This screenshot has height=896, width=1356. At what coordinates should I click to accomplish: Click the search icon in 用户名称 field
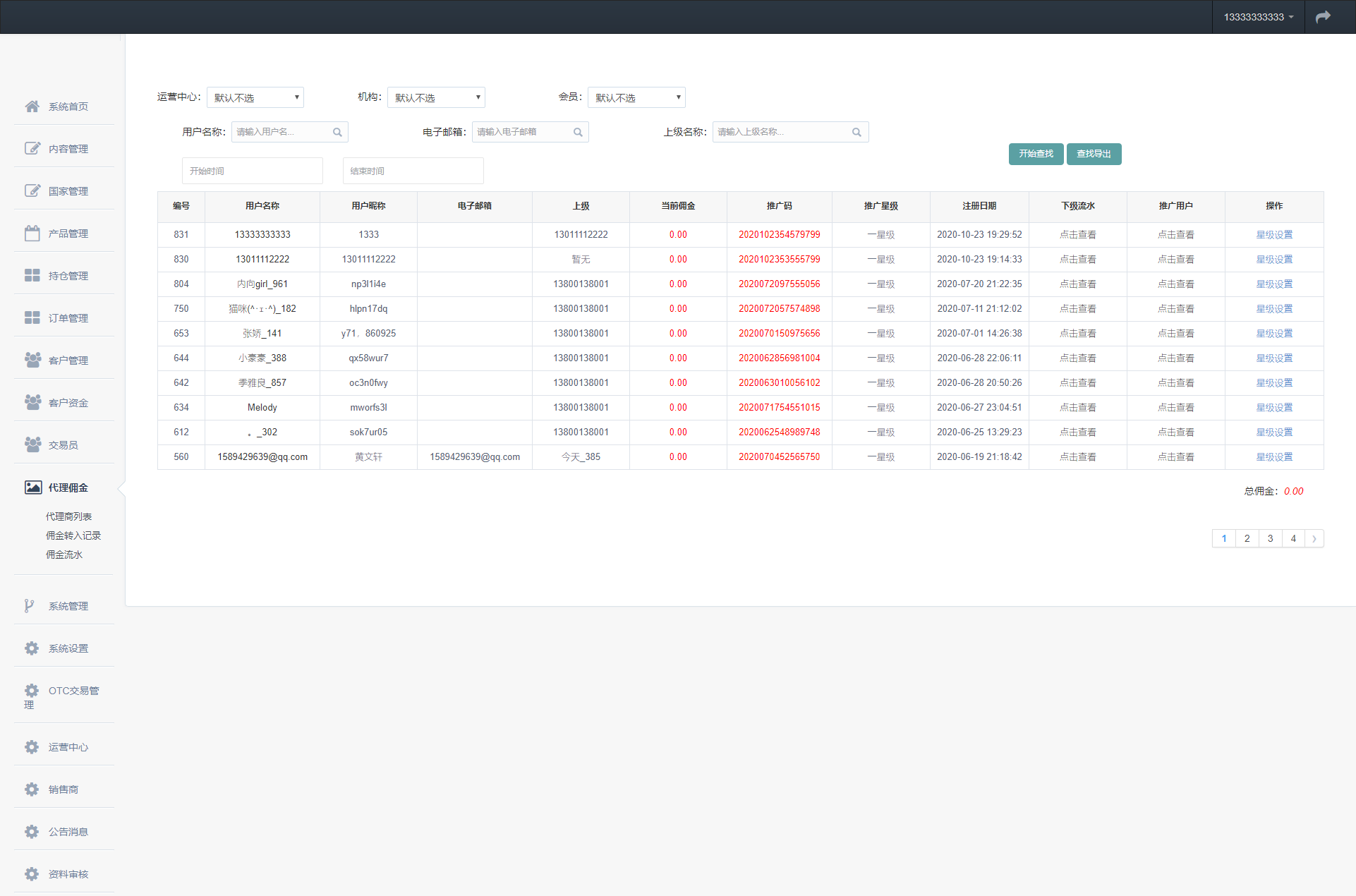337,132
